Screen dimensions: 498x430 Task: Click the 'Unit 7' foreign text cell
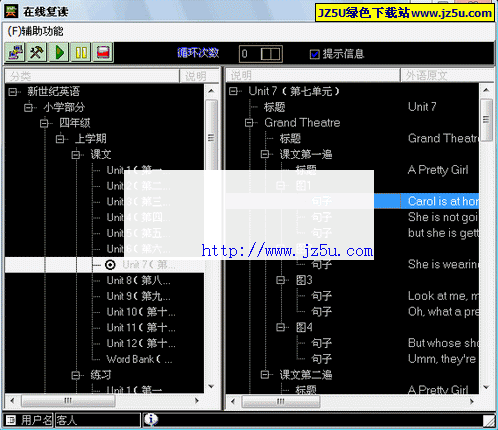tap(422, 107)
